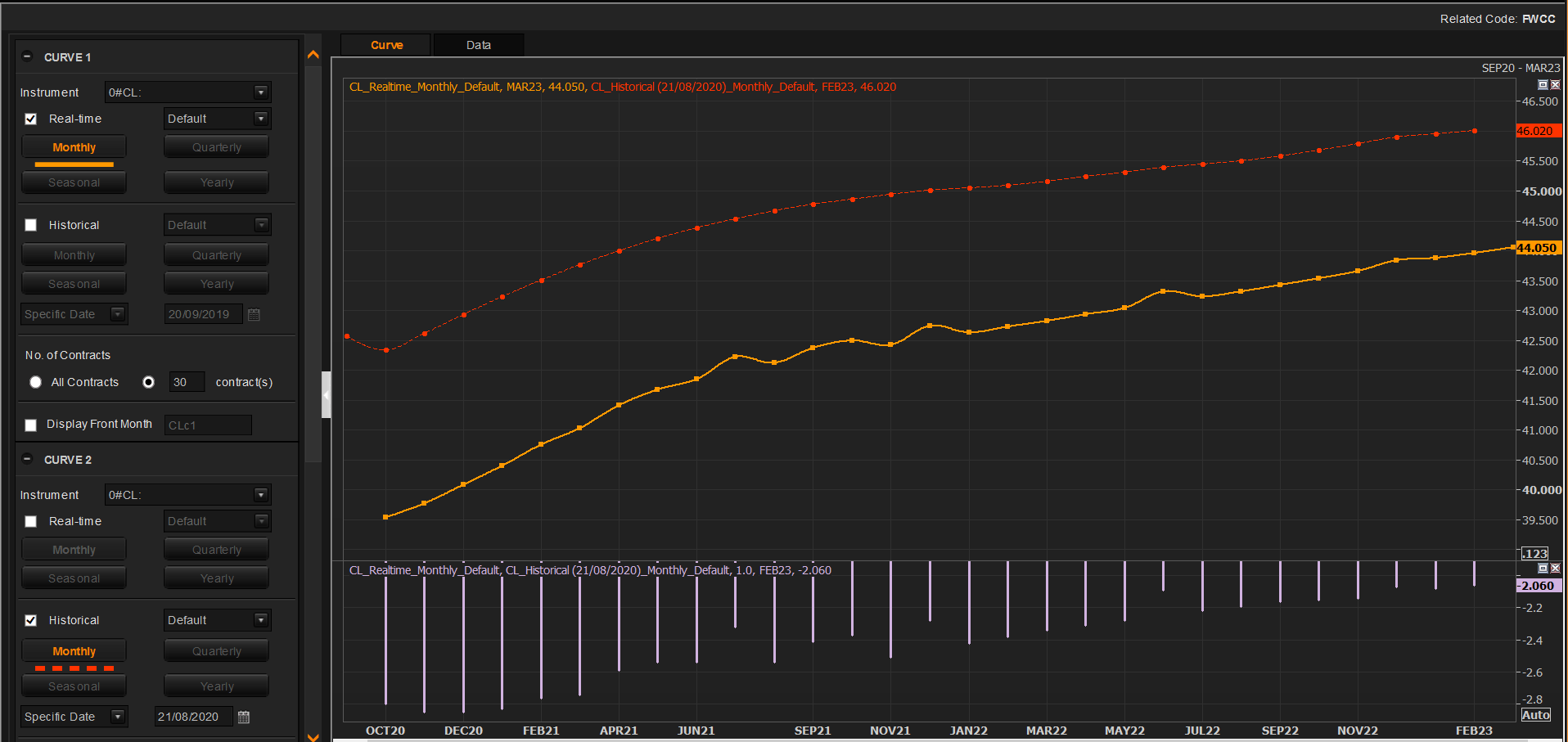Select Seasonal for Curve 2 Historical
The width and height of the screenshot is (1568, 742).
click(74, 686)
